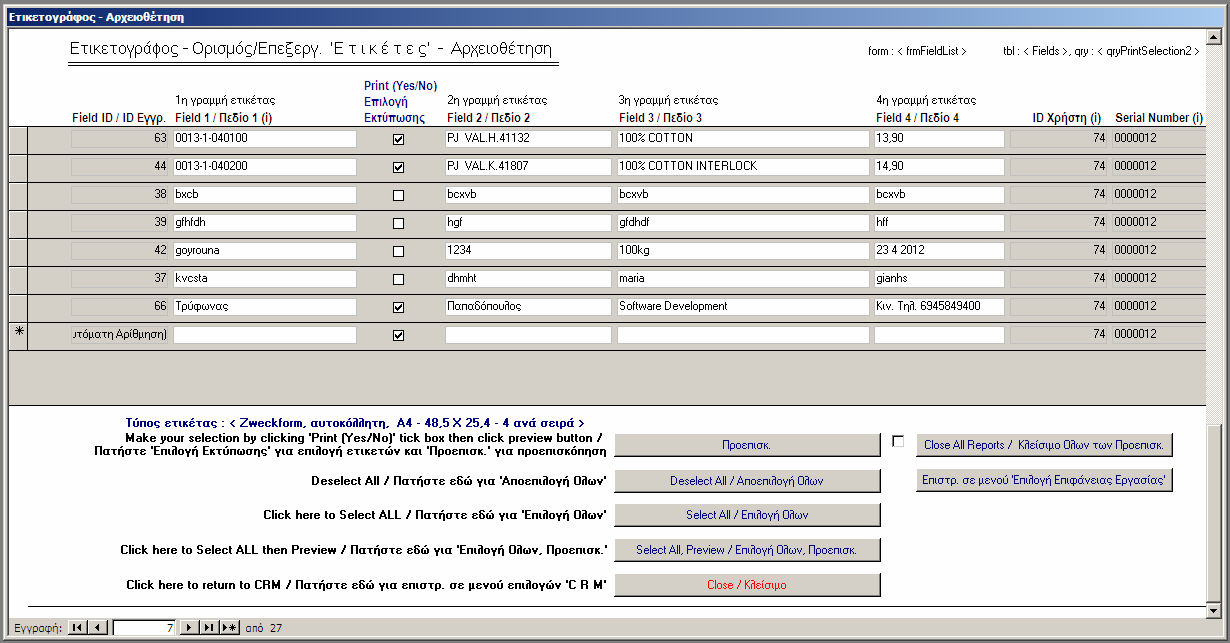Select the new-record row selector marked with asterisk
The height and width of the screenshot is (643, 1230).
click(x=18, y=335)
